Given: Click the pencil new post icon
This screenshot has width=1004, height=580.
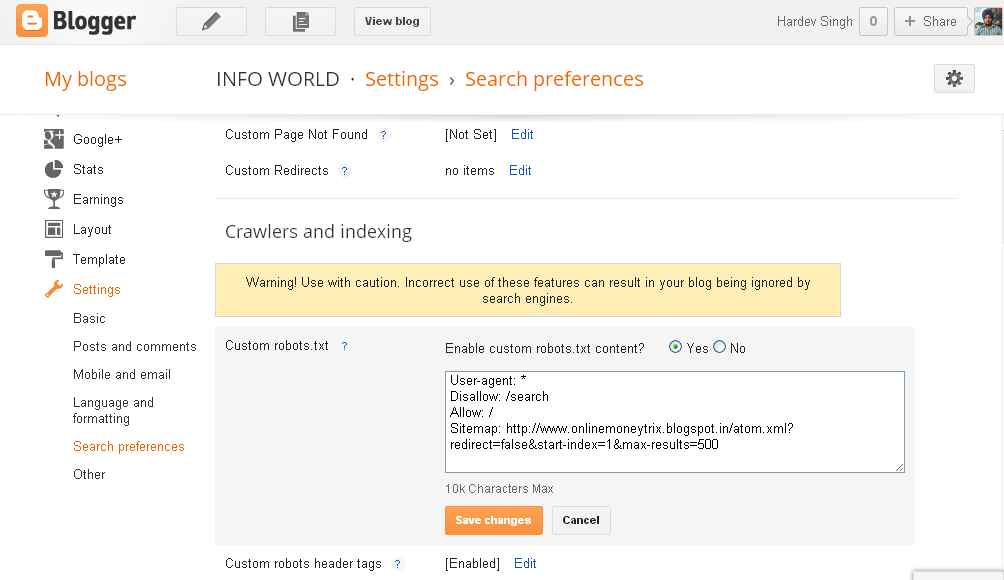Looking at the screenshot, I should point(211,21).
